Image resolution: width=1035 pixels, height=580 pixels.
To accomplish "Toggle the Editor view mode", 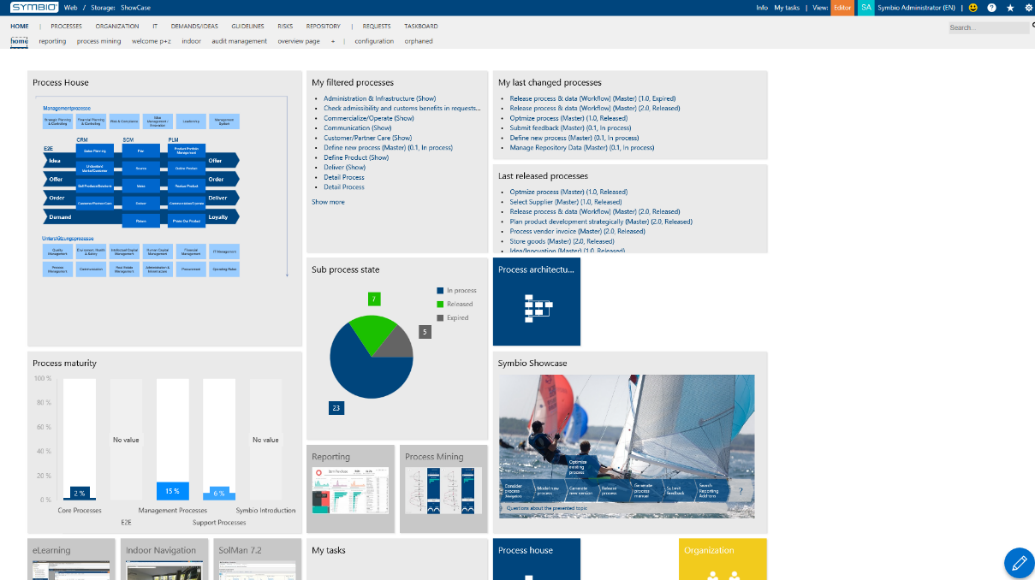I will point(842,8).
